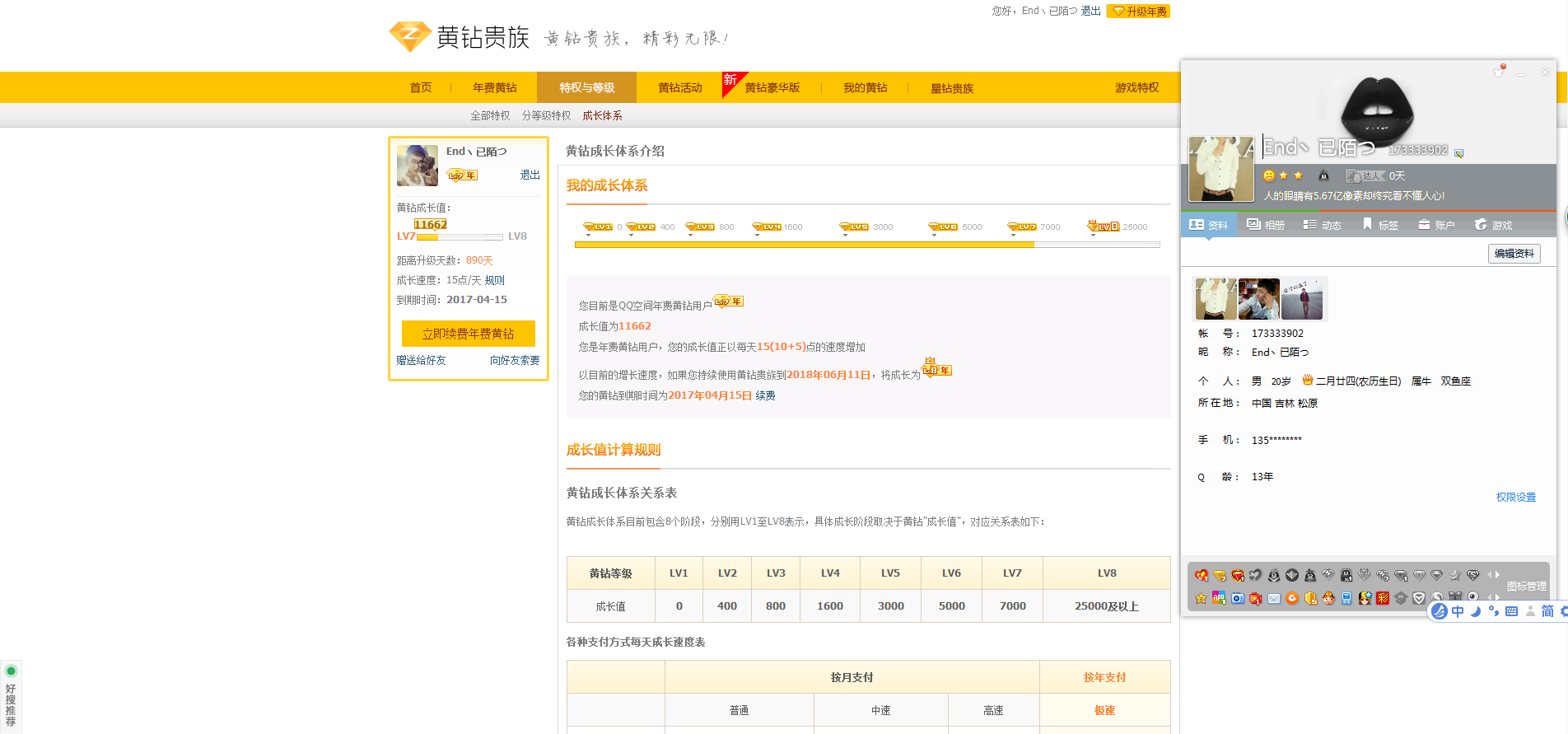Click the girl avatar with star icon
The height and width of the screenshot is (734, 1568).
click(x=1365, y=598)
